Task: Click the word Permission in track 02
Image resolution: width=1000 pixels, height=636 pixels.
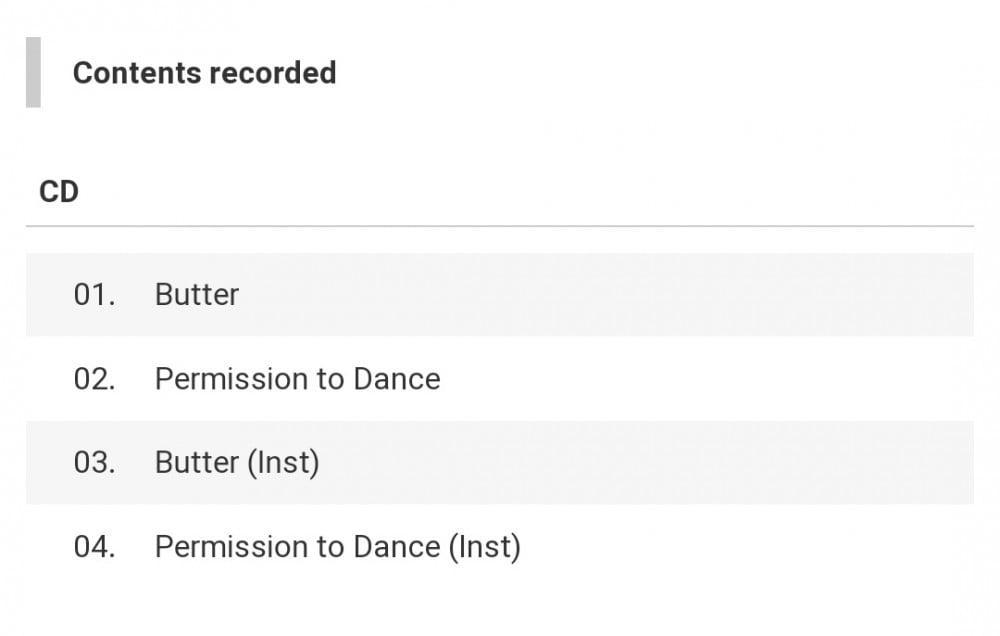Action: [232, 379]
